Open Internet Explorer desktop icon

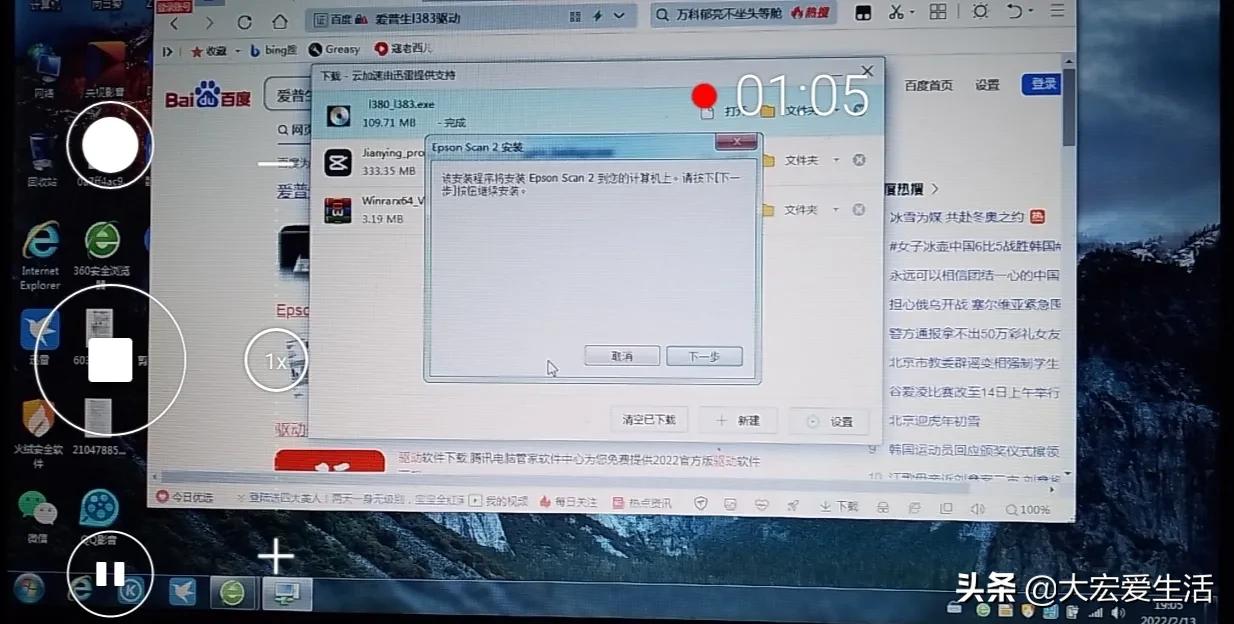(x=40, y=256)
